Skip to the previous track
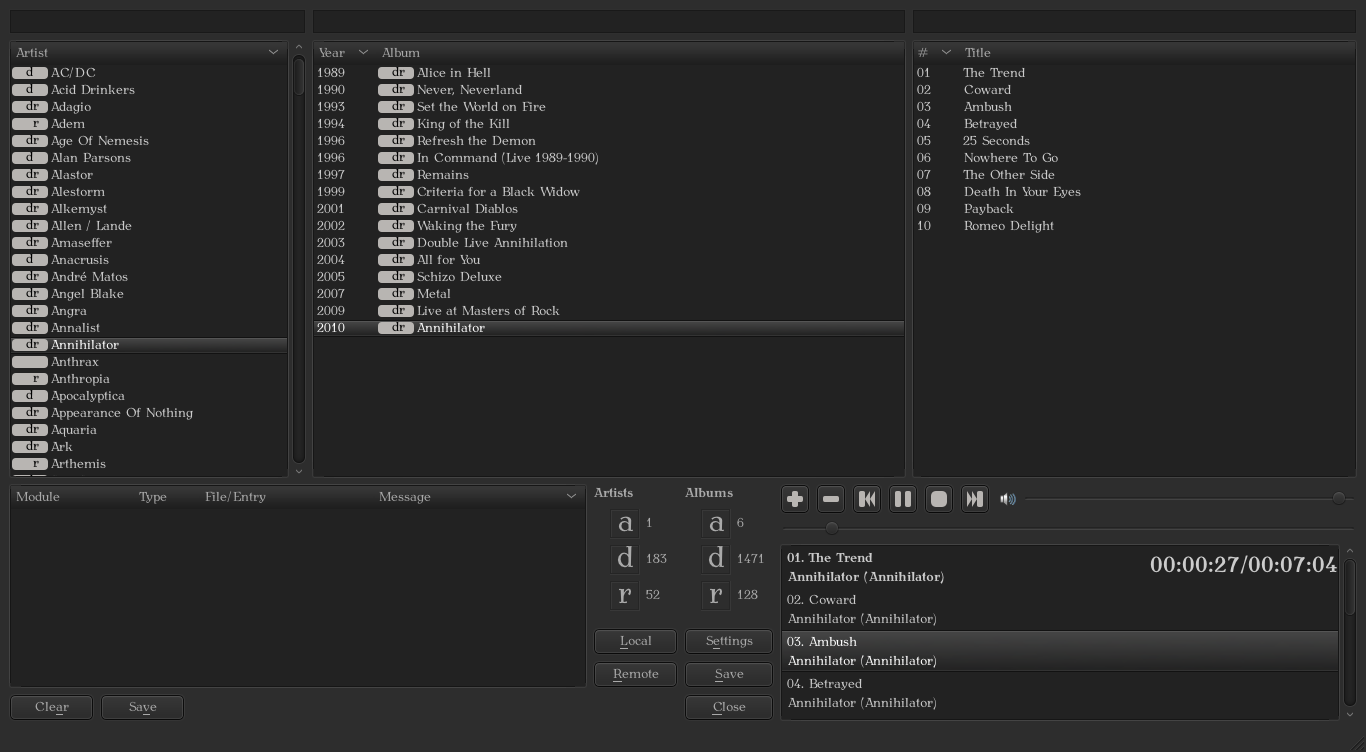This screenshot has width=1366, height=752. [x=867, y=499]
